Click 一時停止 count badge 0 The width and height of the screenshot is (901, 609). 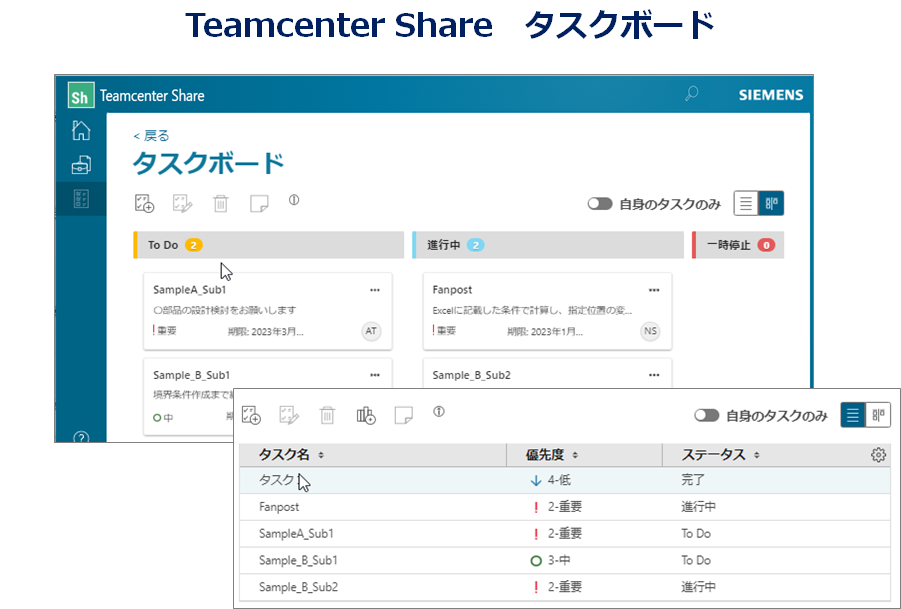coord(766,245)
